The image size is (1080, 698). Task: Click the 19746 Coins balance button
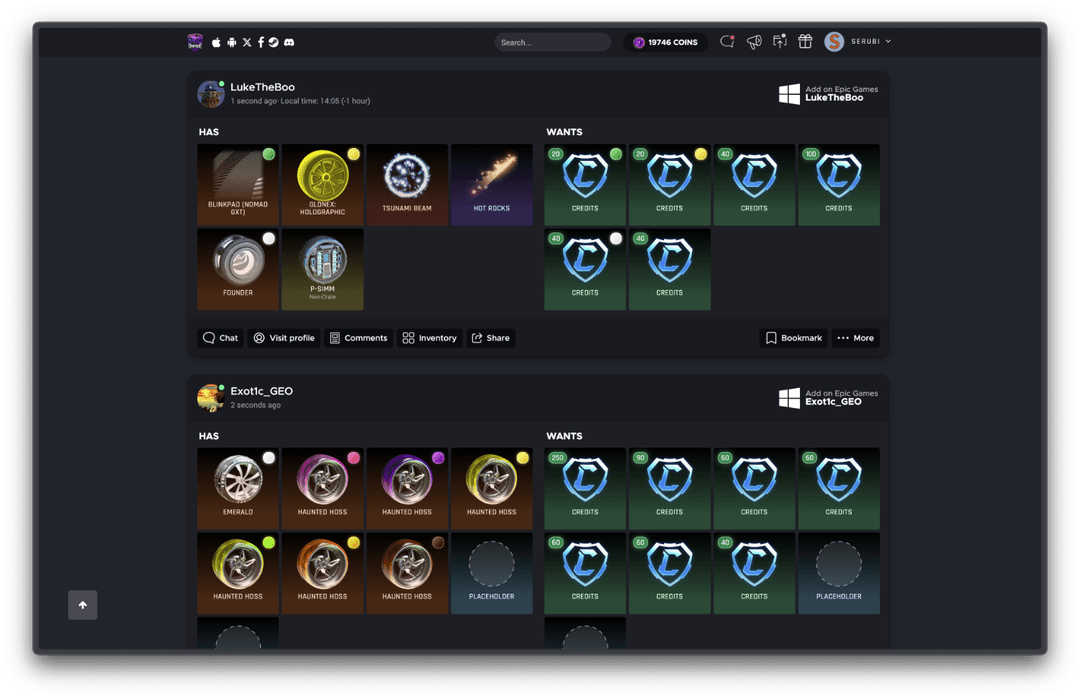coord(665,42)
